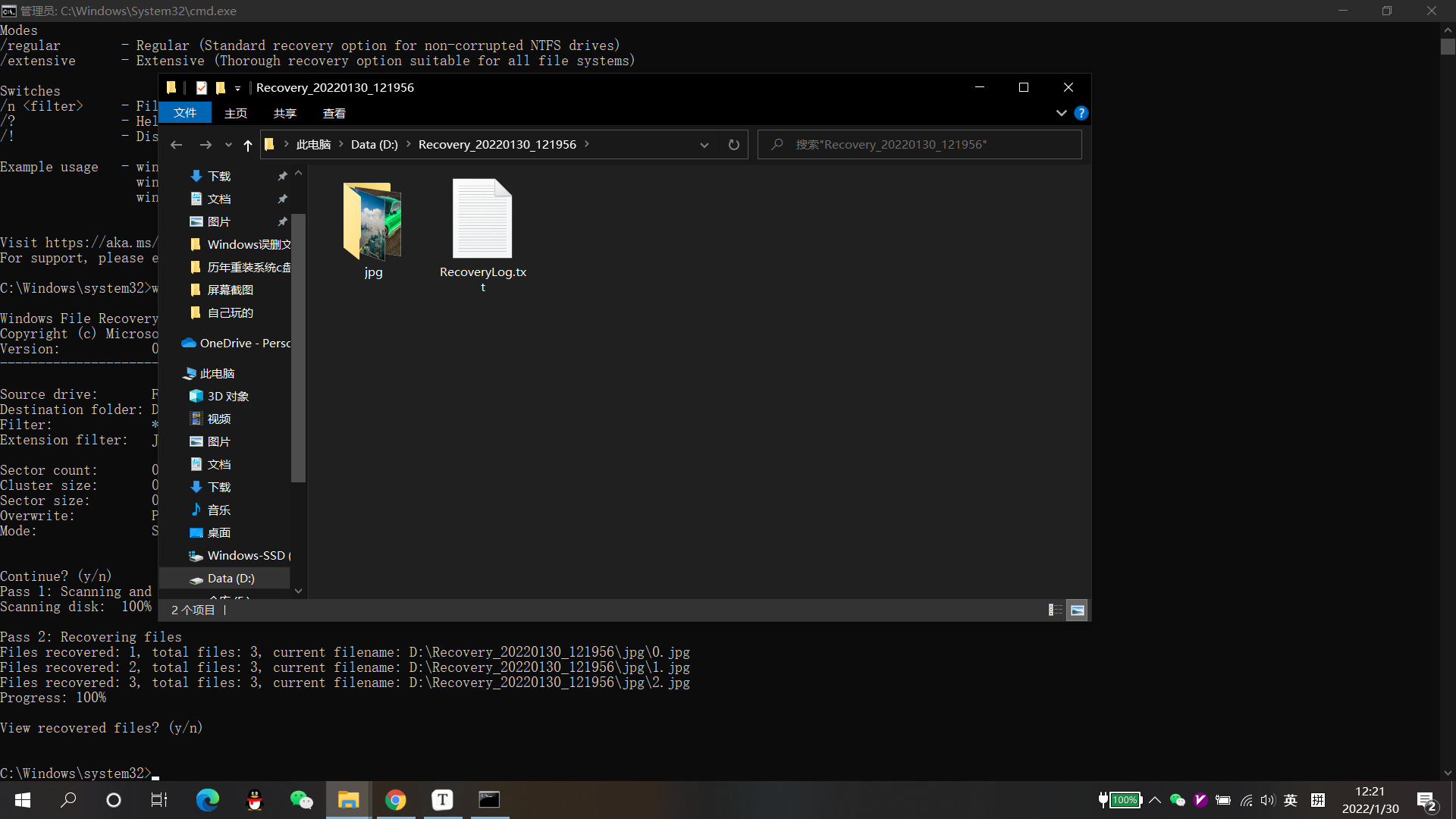1456x819 pixels.
Task: Click the Back navigation arrow
Action: pos(177,145)
